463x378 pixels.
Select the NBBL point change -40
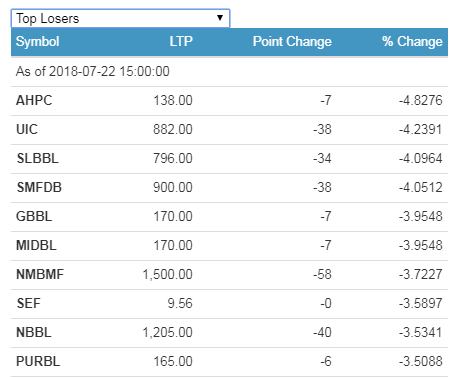coord(322,332)
